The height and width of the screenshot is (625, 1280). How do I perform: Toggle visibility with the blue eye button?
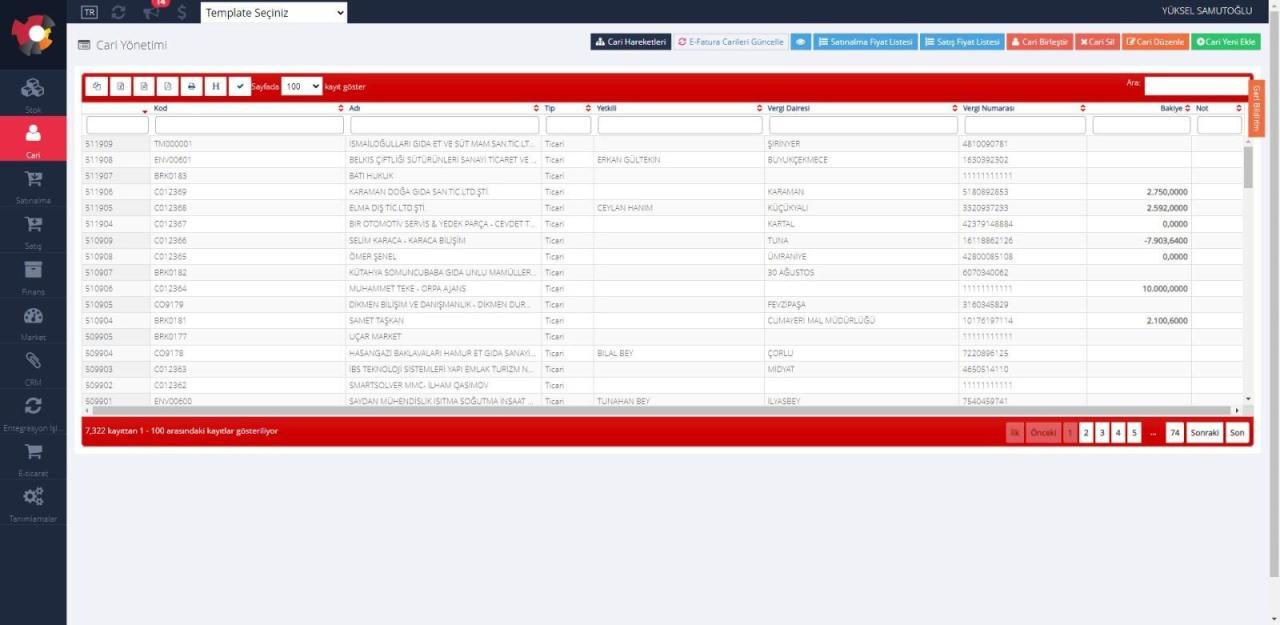coord(800,42)
